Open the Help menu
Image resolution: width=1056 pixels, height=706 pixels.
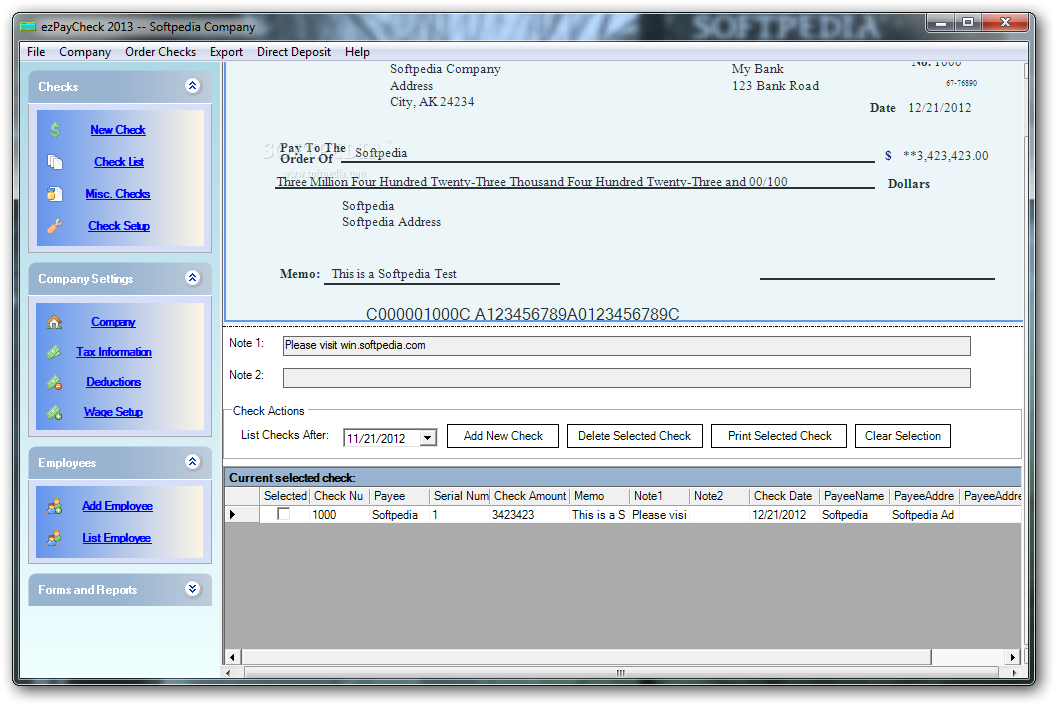pos(357,52)
